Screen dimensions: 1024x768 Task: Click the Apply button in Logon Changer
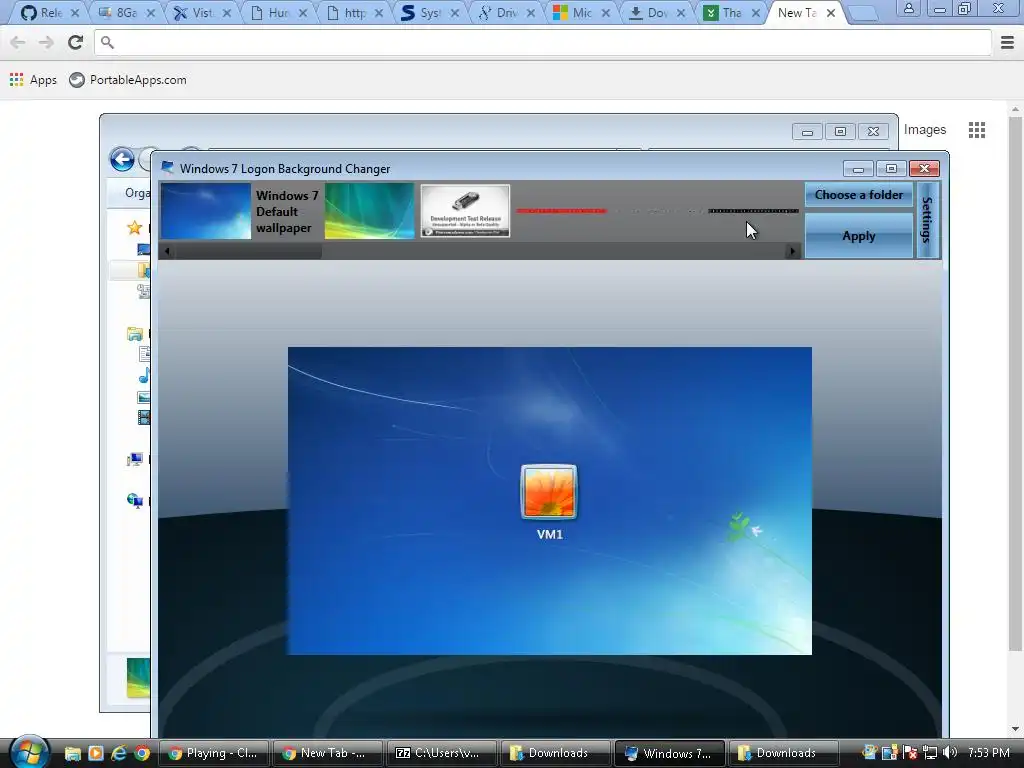(858, 236)
